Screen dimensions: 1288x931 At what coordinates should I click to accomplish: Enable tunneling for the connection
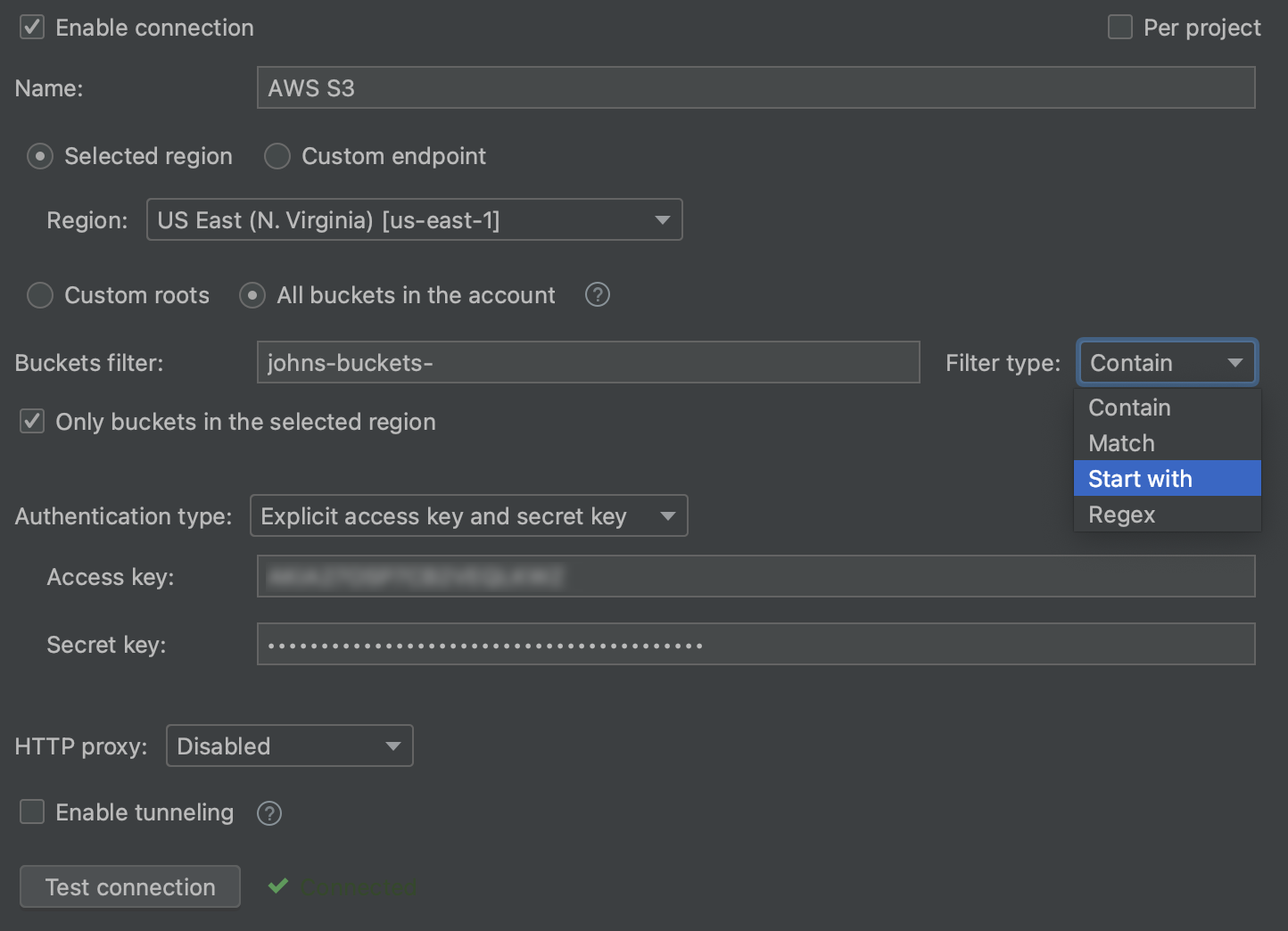(x=32, y=812)
